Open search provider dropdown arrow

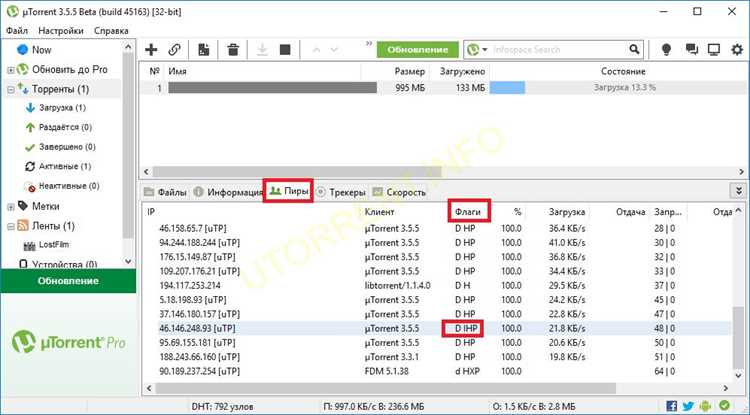coord(485,50)
